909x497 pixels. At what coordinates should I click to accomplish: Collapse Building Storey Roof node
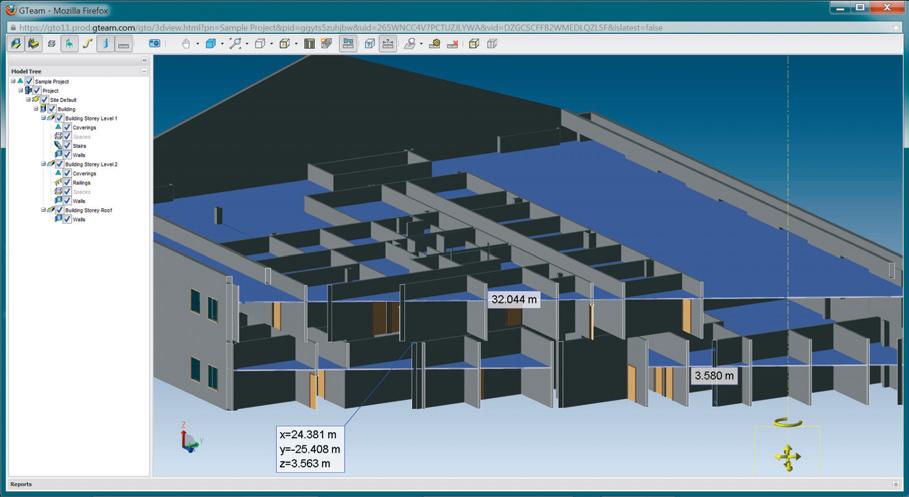[x=43, y=210]
